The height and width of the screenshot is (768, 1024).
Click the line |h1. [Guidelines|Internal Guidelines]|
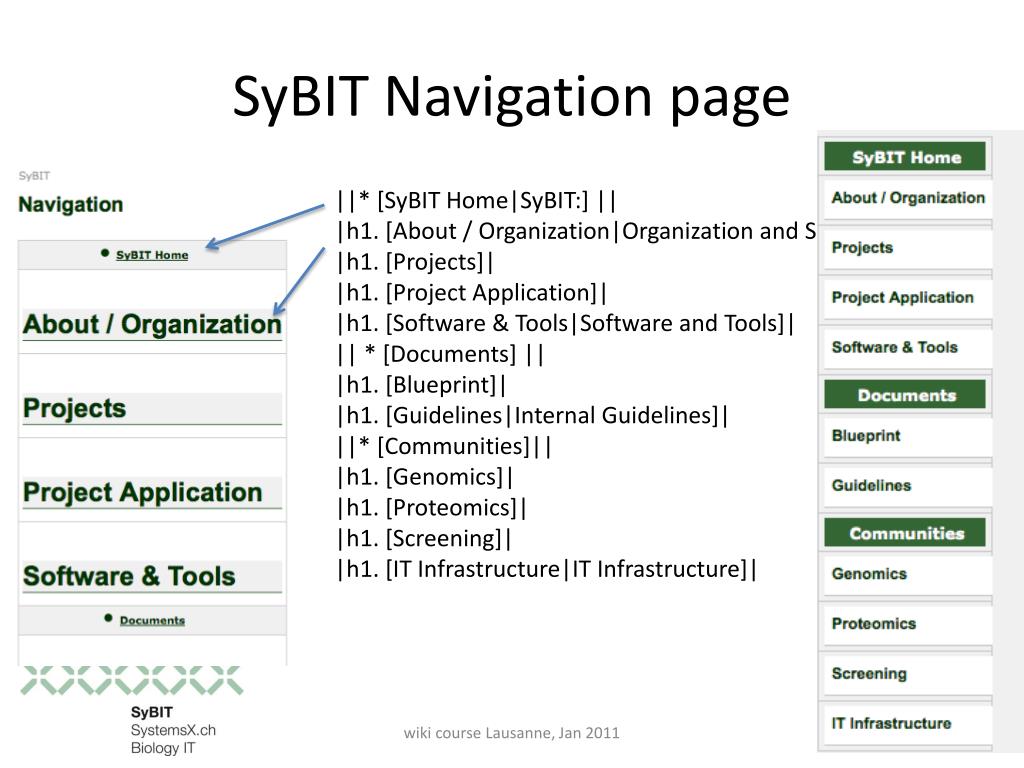tap(533, 415)
